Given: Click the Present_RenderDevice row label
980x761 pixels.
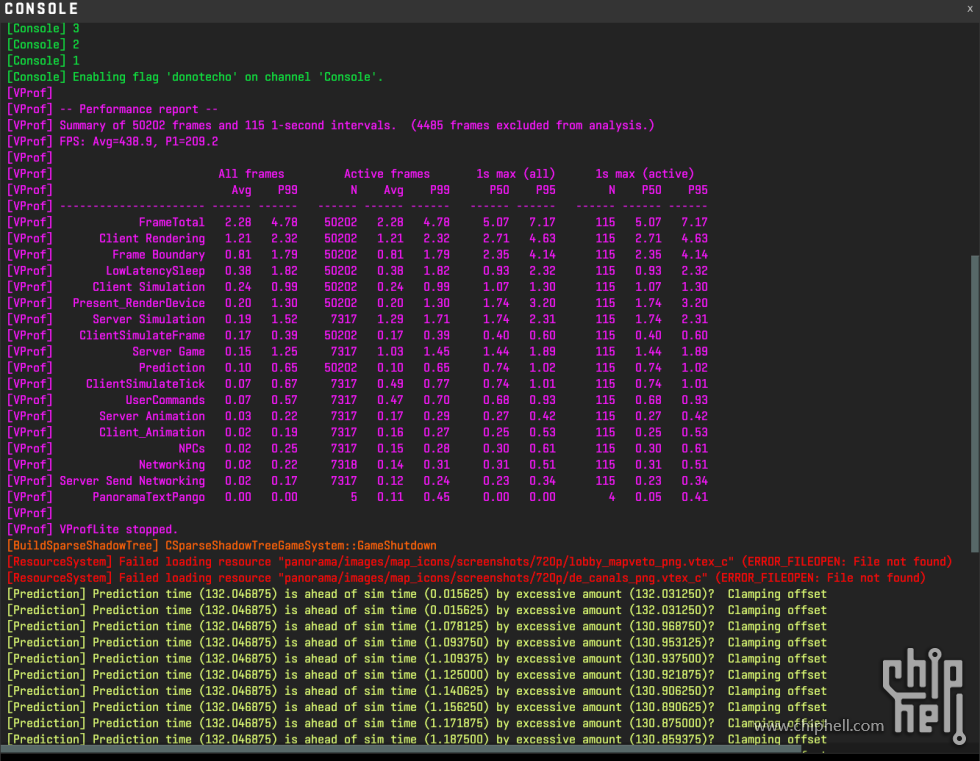Looking at the screenshot, I should pyautogui.click(x=138, y=303).
